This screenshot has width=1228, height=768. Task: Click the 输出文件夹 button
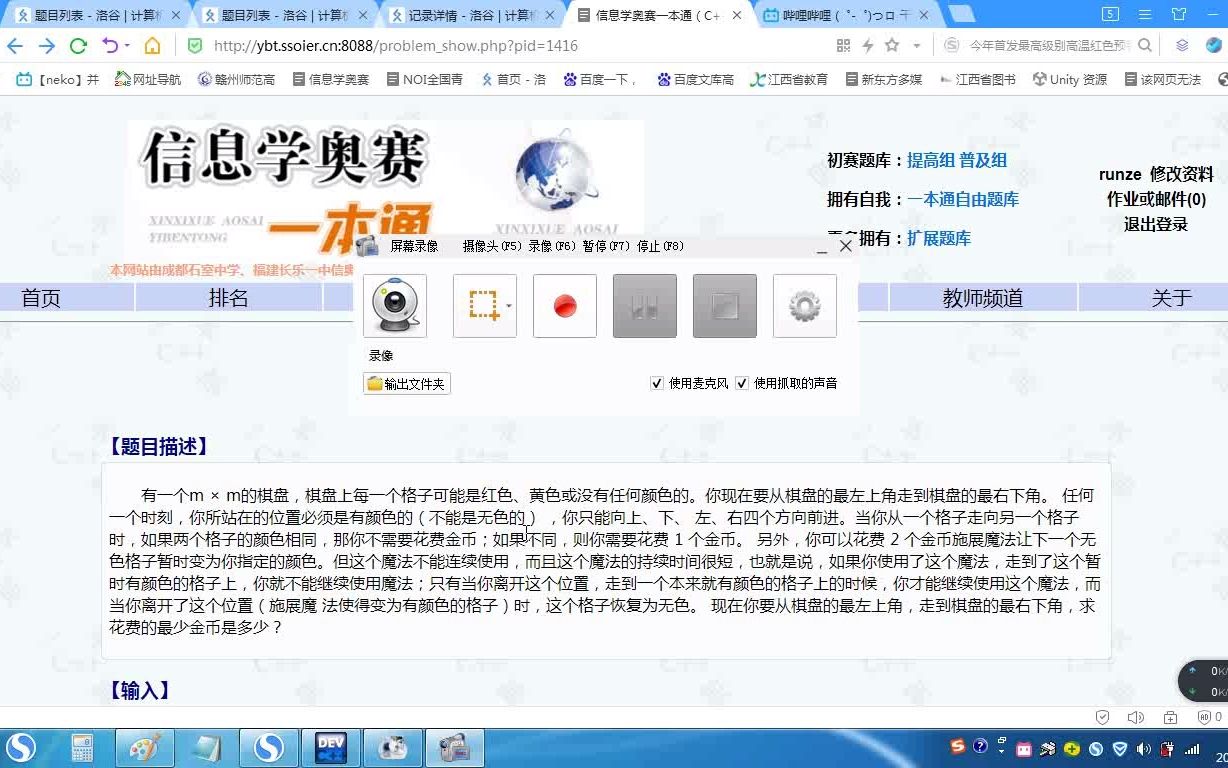click(x=406, y=382)
